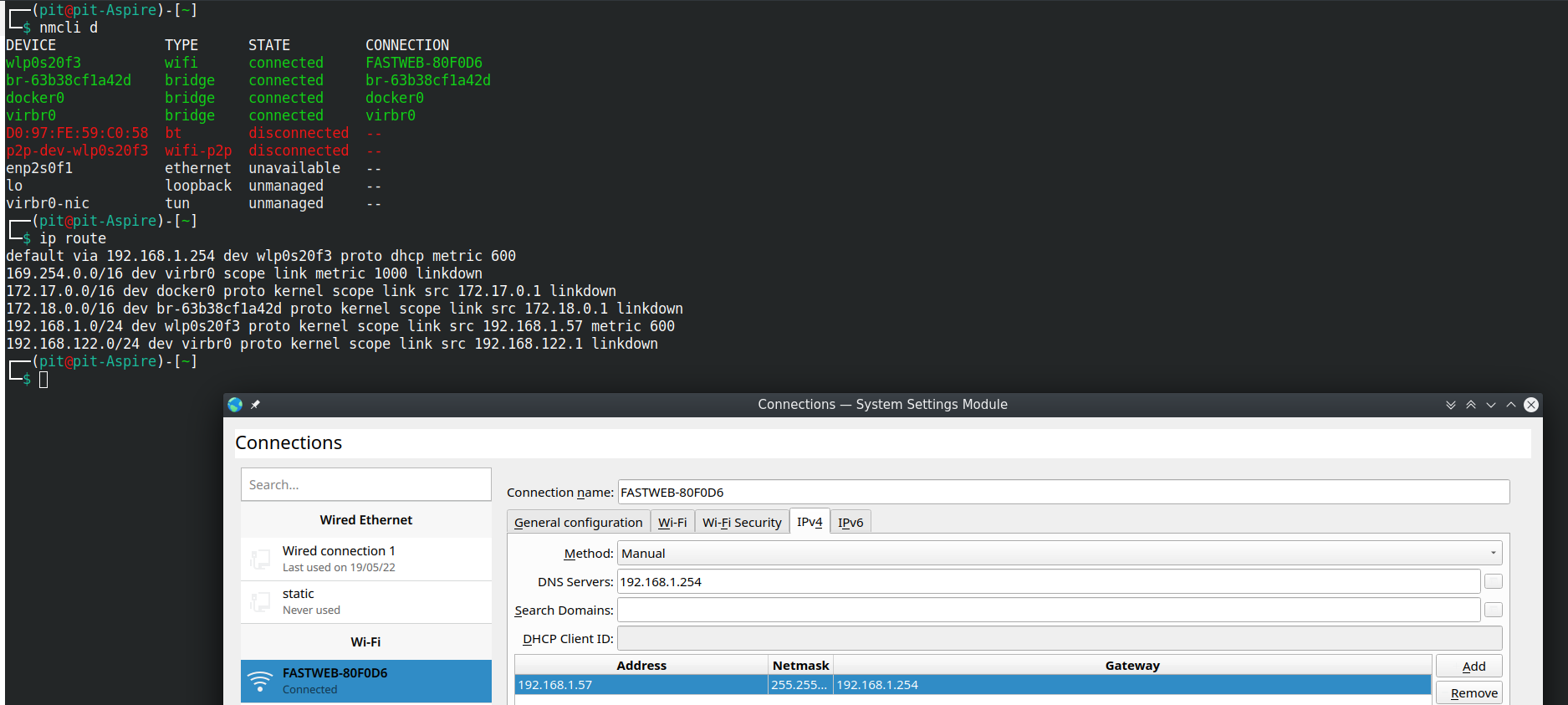Click the globe icon in Connections title bar

(235, 405)
